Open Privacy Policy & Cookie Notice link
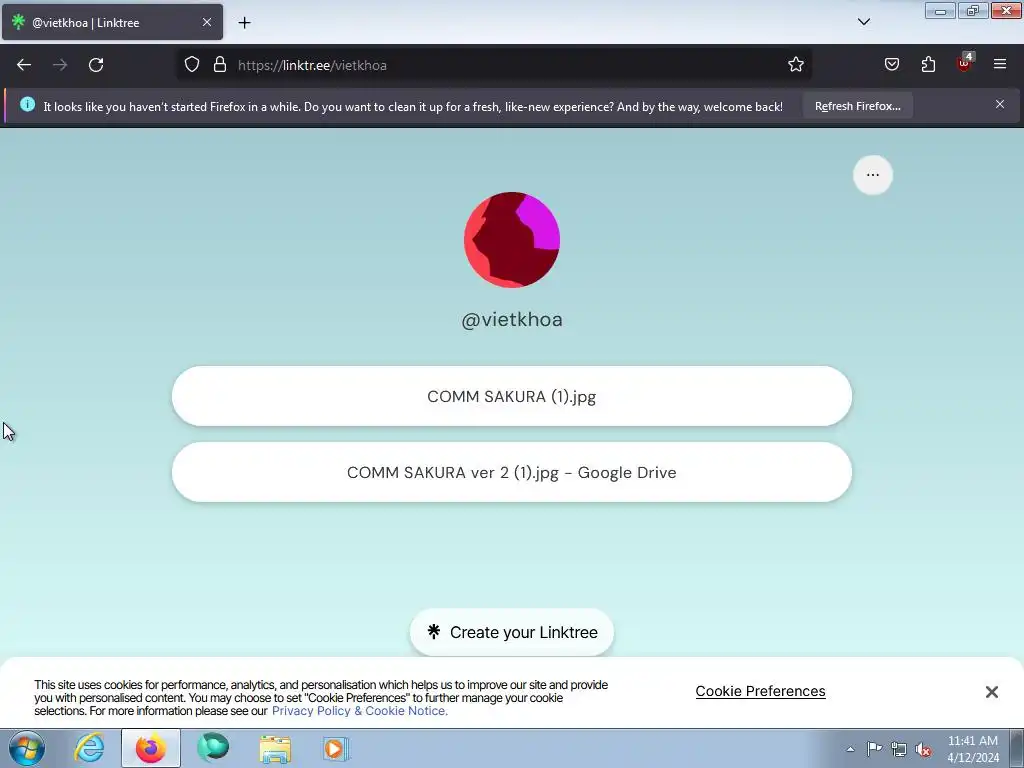 point(360,711)
